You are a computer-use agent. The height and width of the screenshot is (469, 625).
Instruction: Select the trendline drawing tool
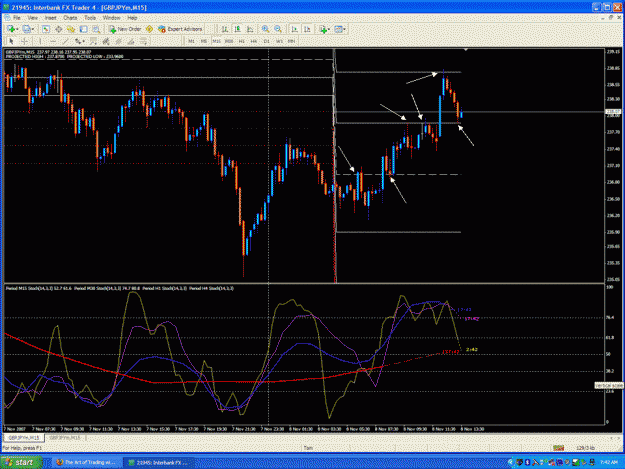coord(65,41)
